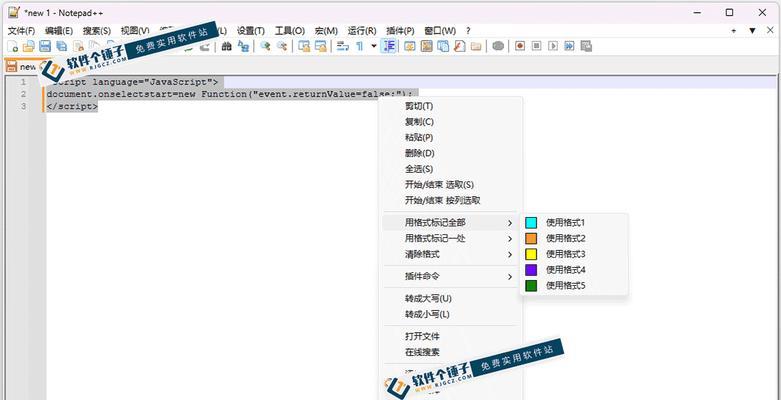Open the 宏(M) menu

[326, 30]
